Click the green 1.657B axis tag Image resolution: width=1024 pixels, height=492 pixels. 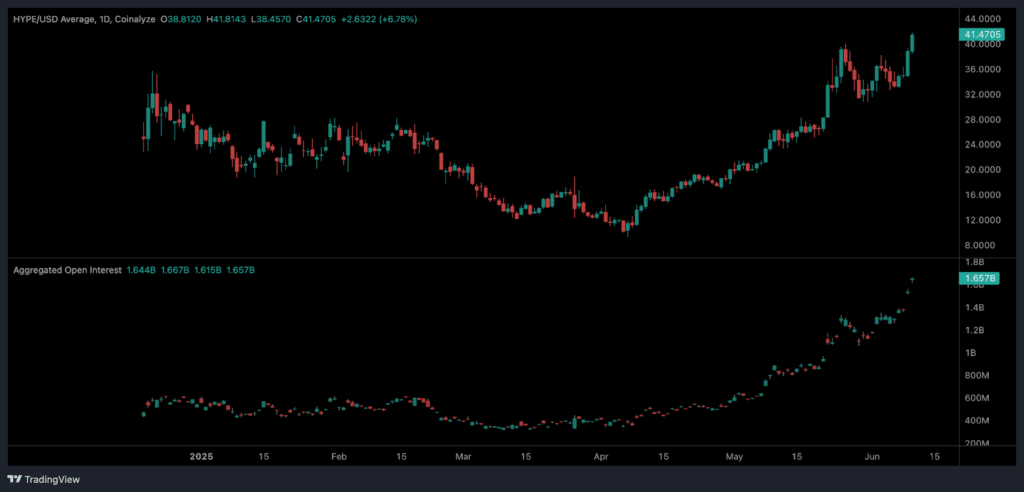[978, 278]
